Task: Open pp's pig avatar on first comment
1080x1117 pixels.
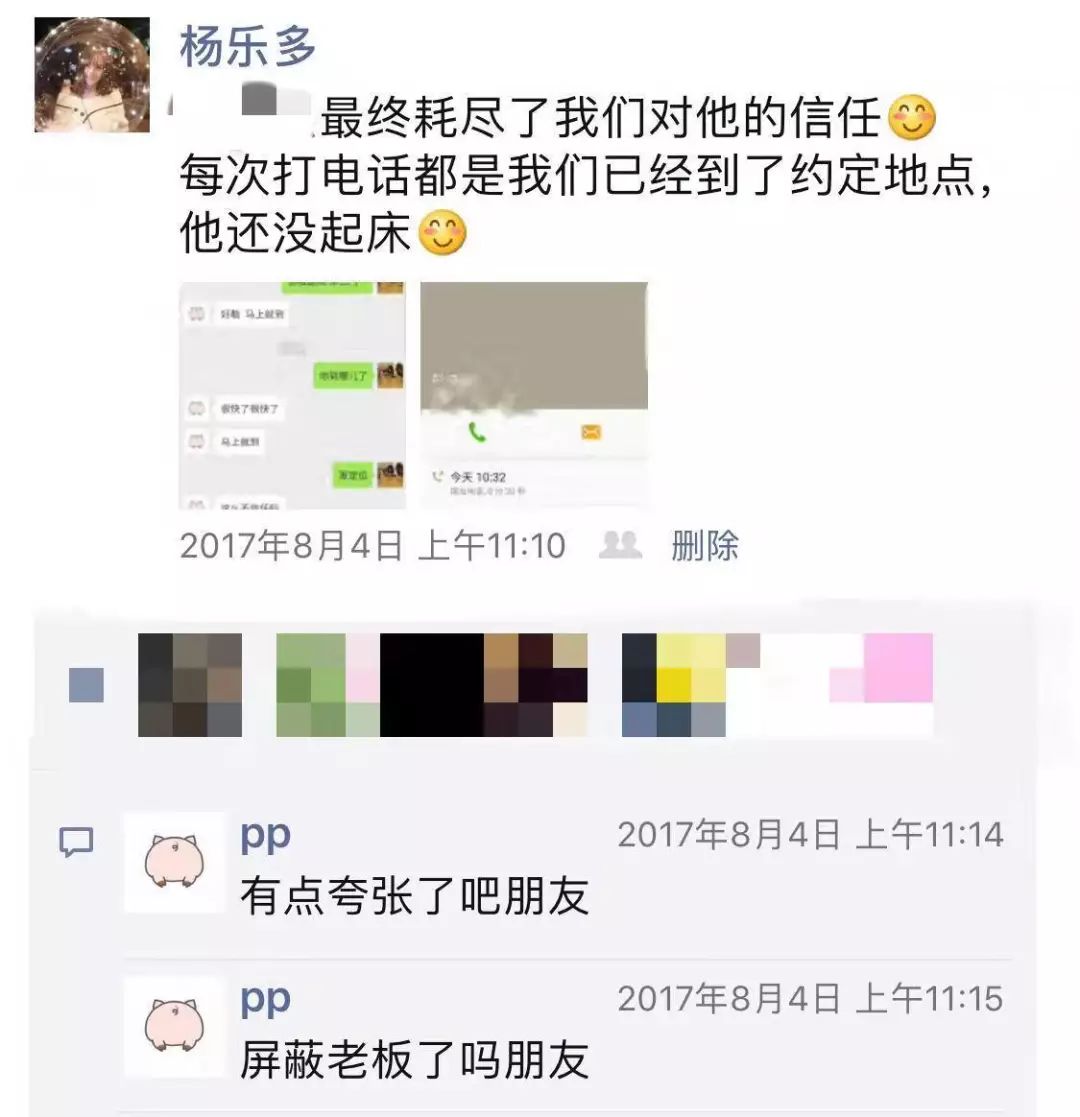Action: [175, 862]
